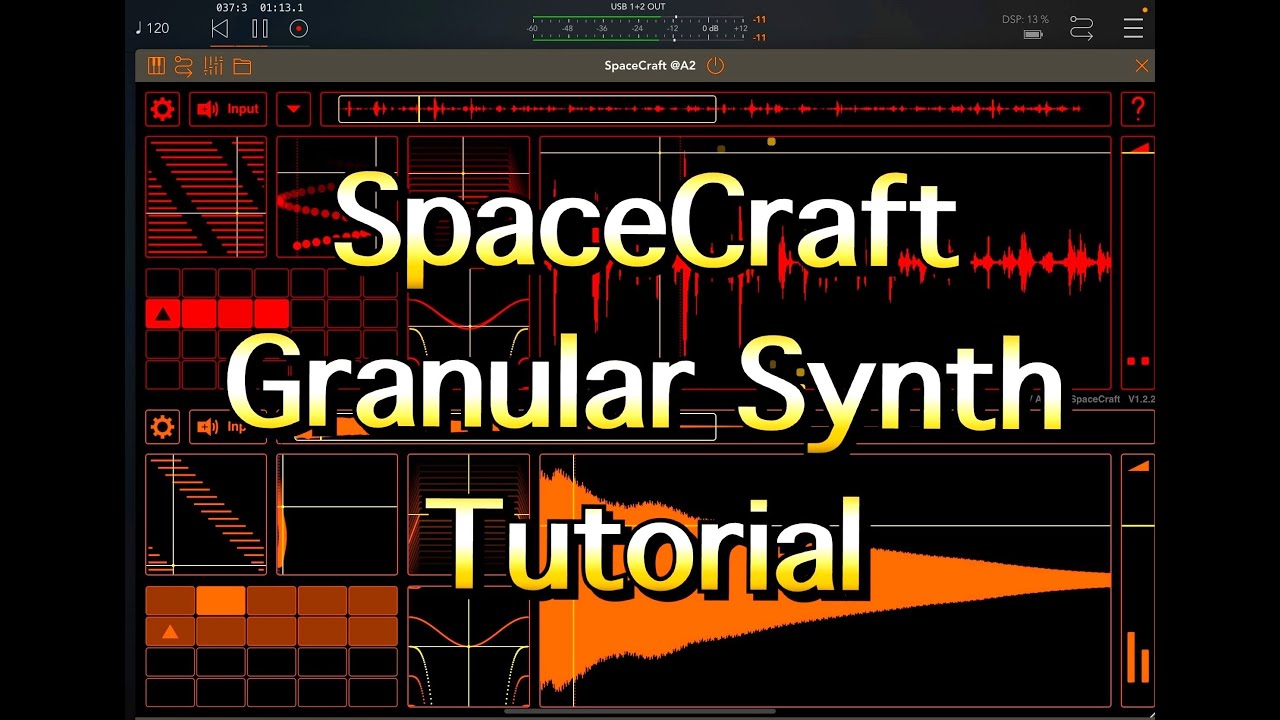Toggle the fourth lit red pad
The height and width of the screenshot is (720, 1280).
271,314
